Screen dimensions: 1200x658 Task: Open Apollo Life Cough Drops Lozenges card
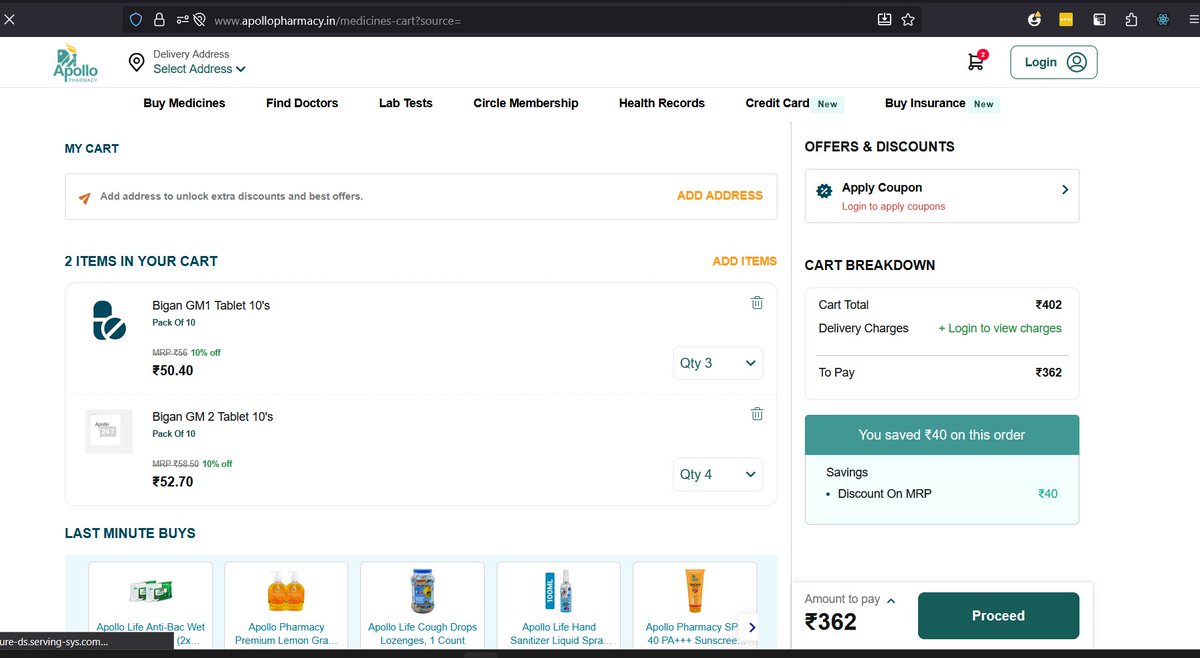pyautogui.click(x=423, y=605)
